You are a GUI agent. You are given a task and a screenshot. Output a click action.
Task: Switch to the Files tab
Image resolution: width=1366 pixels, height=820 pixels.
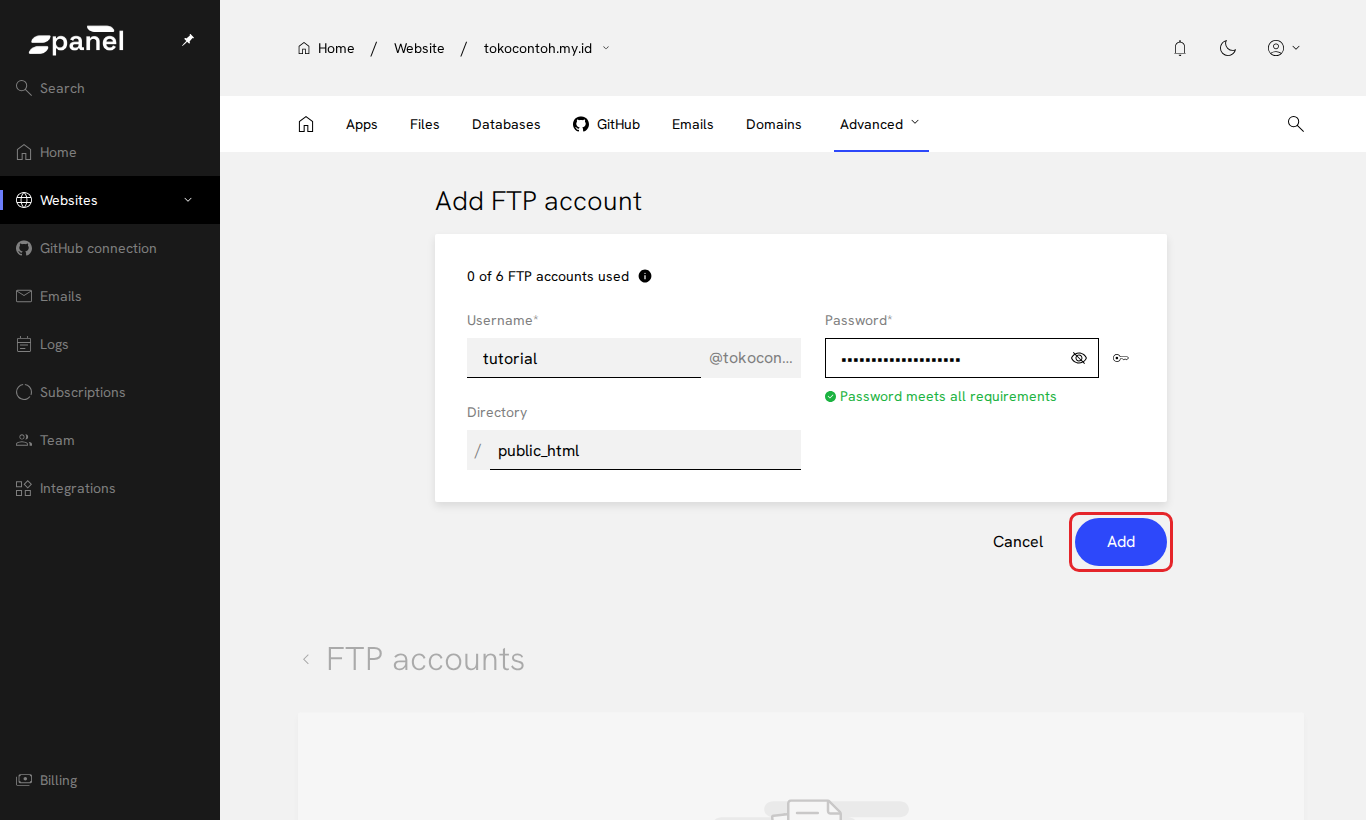point(425,124)
